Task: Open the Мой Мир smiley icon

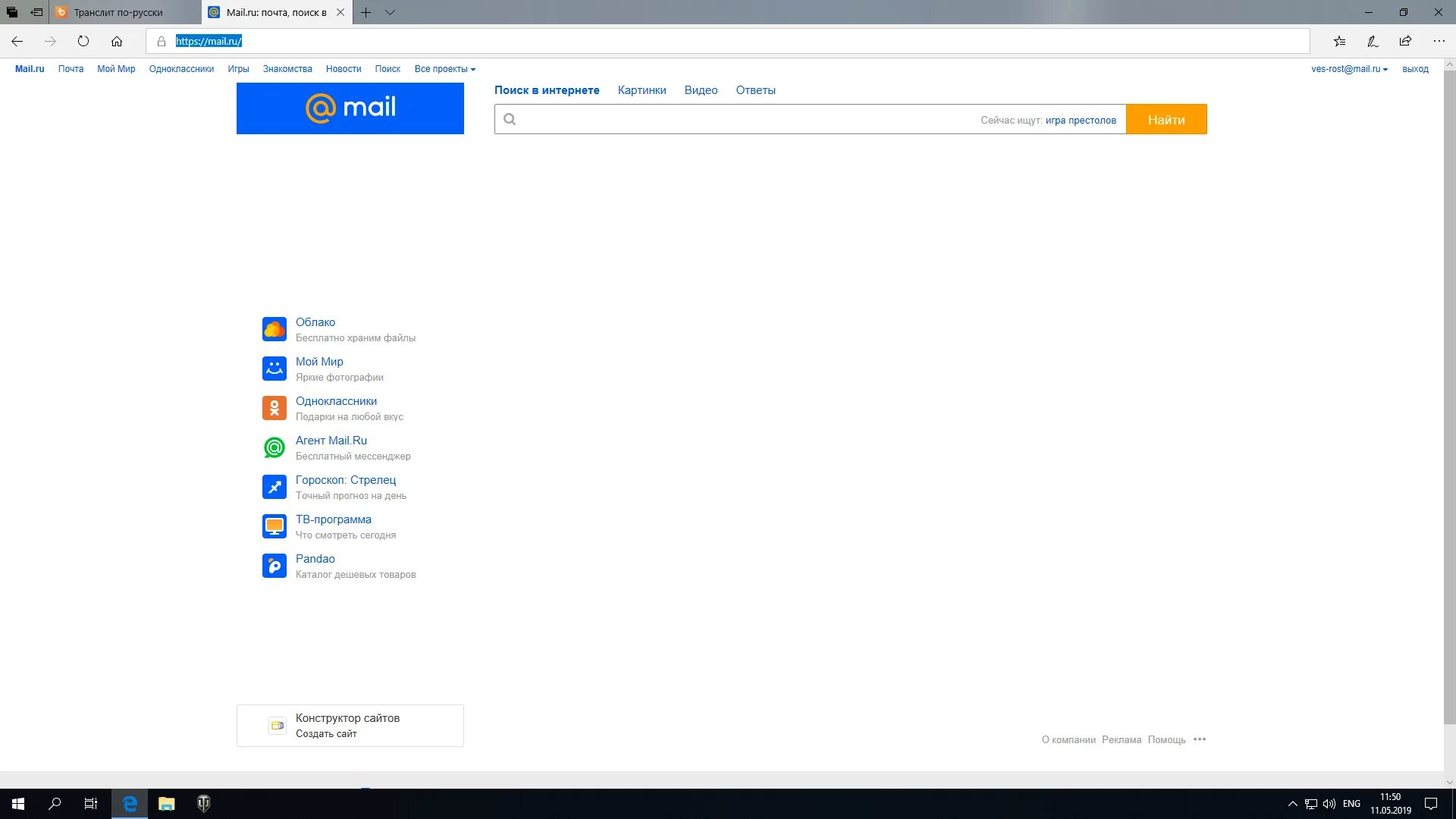Action: pos(275,369)
